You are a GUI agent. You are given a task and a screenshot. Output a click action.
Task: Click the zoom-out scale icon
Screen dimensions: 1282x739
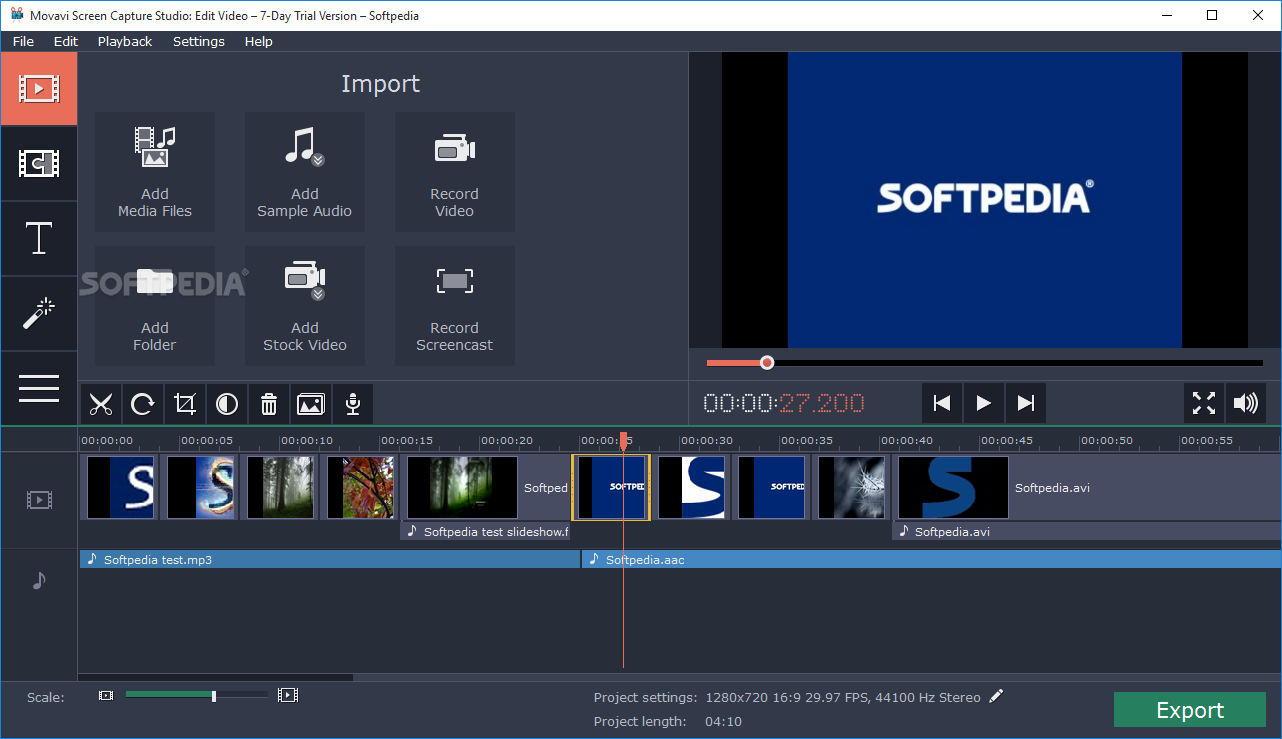(x=106, y=695)
